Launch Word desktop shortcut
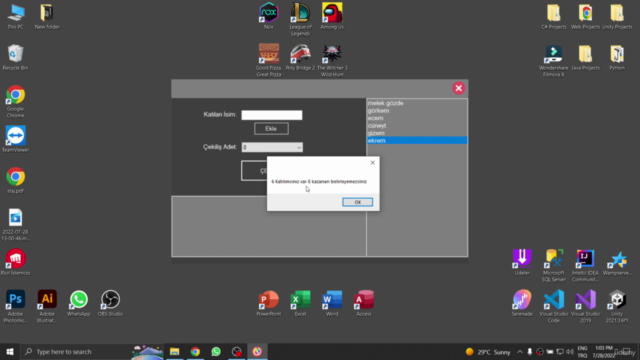 pyautogui.click(x=332, y=303)
